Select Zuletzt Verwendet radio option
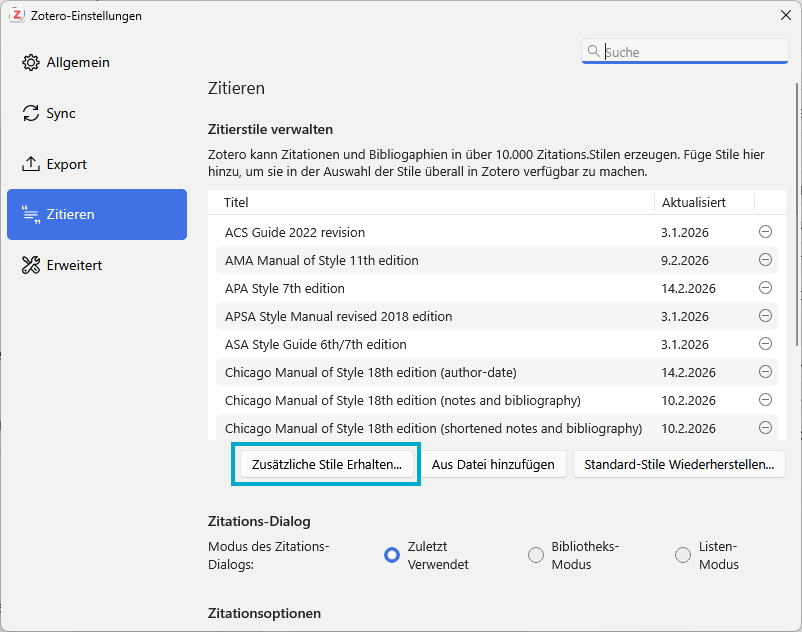 tap(392, 555)
